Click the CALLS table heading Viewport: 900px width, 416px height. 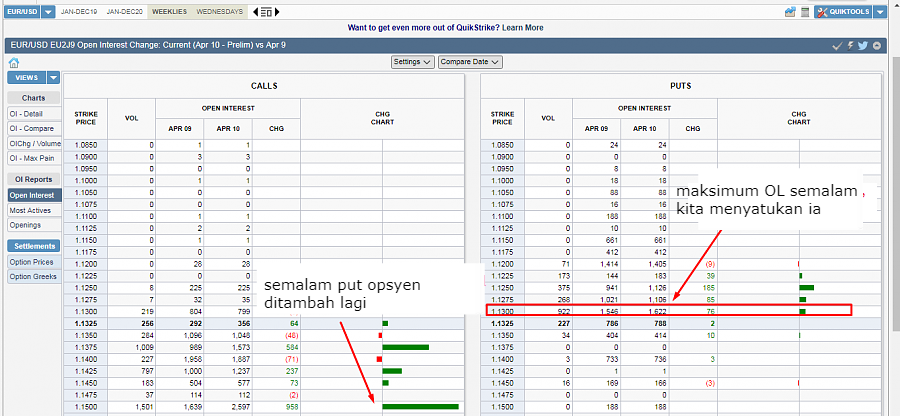click(263, 86)
